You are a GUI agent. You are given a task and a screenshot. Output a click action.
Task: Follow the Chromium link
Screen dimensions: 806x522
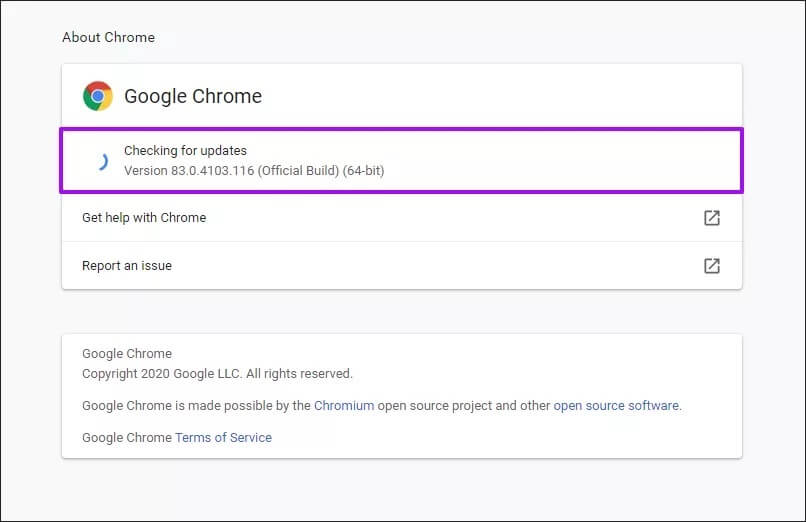[344, 405]
